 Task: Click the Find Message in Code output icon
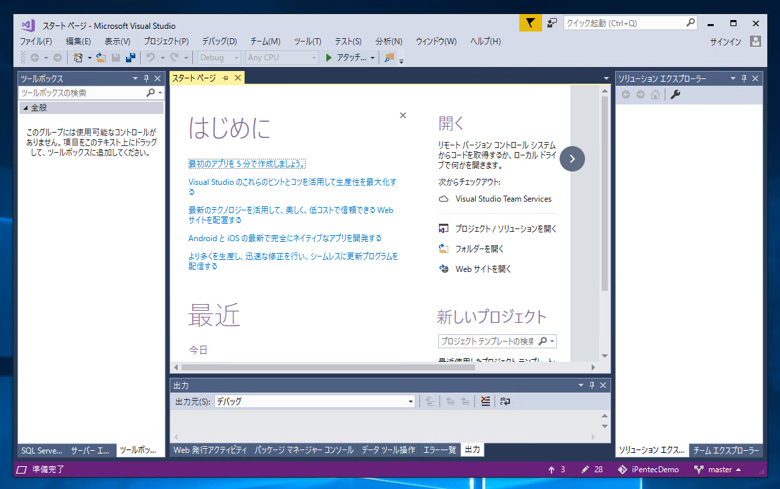pyautogui.click(x=430, y=401)
